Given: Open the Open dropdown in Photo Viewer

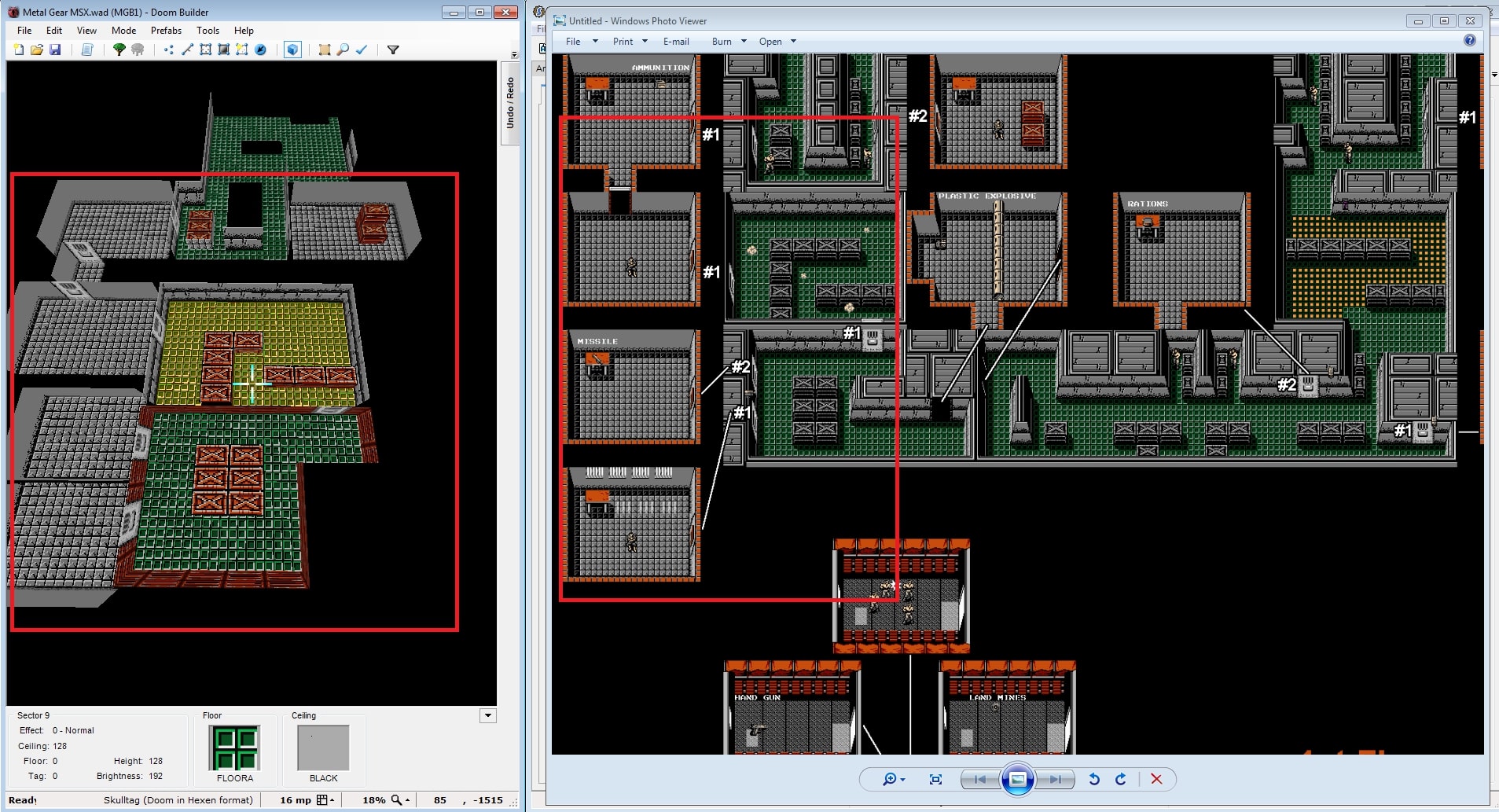Looking at the screenshot, I should (x=778, y=42).
